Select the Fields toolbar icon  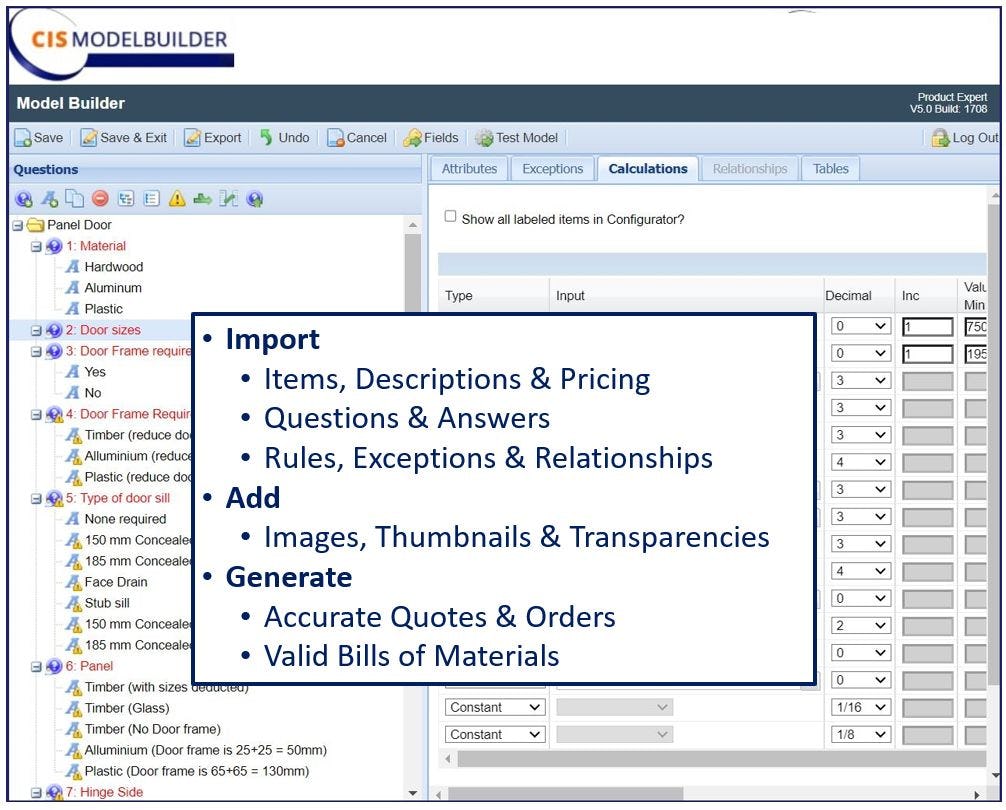[430, 138]
